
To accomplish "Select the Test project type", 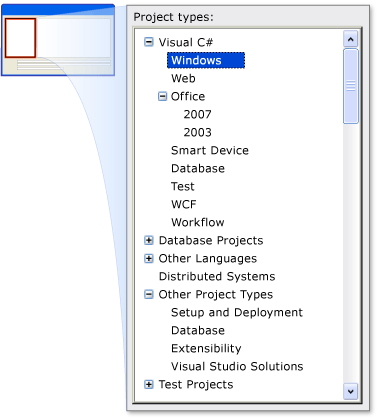I will tap(183, 186).
